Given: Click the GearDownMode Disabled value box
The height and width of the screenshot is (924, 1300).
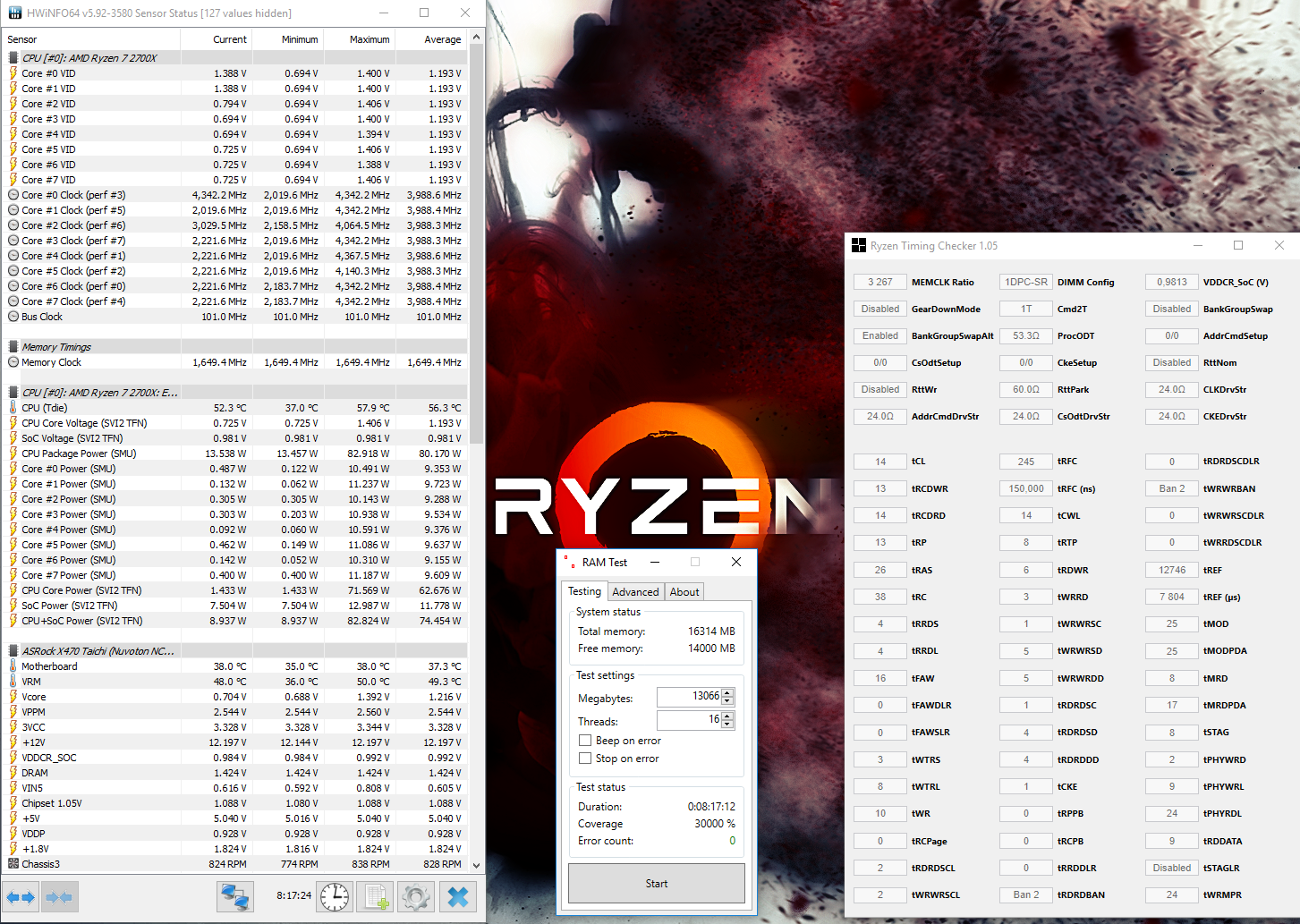Looking at the screenshot, I should click(880, 309).
